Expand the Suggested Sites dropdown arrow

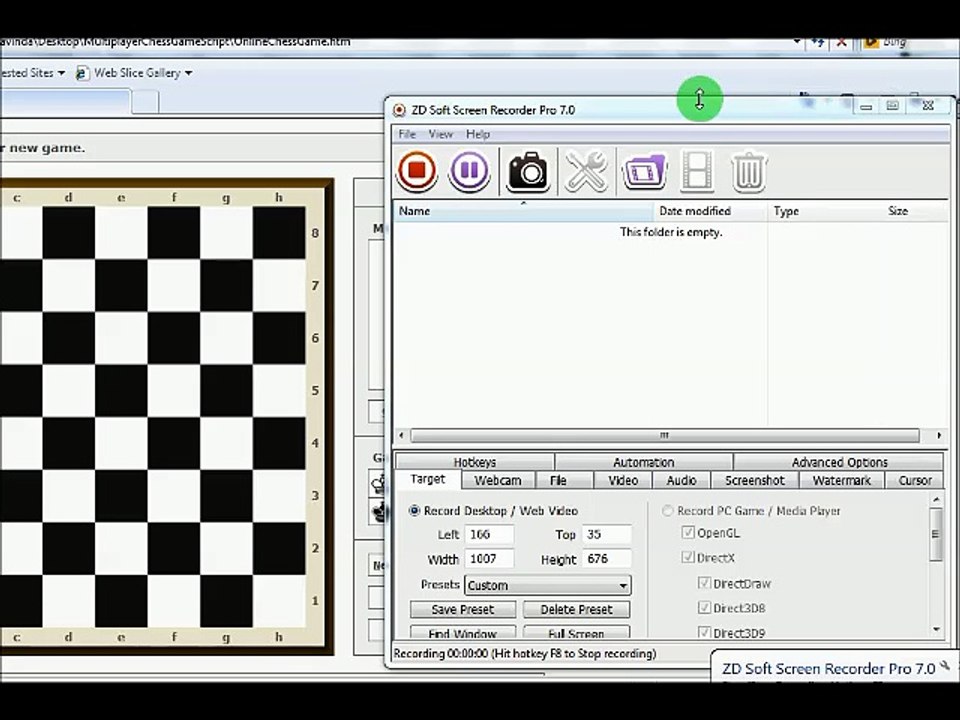[x=61, y=73]
